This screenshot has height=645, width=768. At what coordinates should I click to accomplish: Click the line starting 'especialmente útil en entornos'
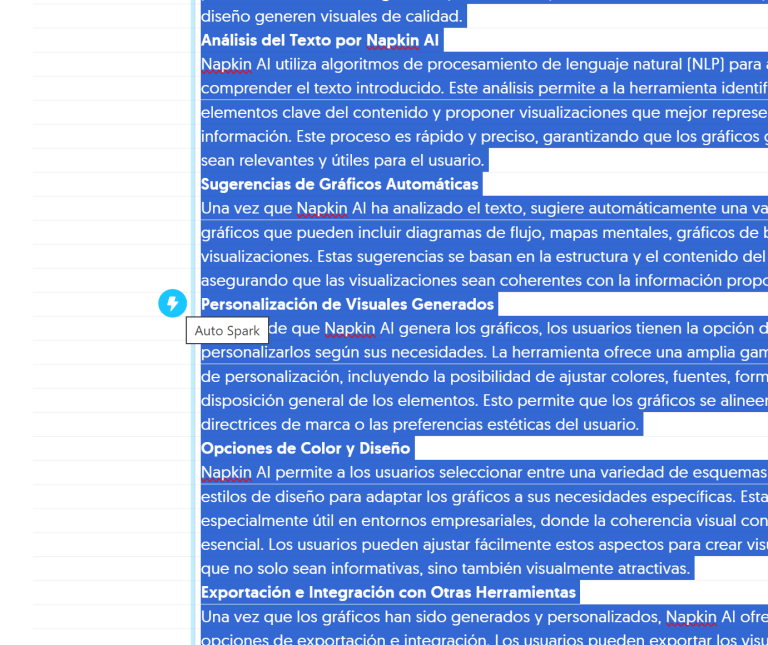click(x=484, y=520)
